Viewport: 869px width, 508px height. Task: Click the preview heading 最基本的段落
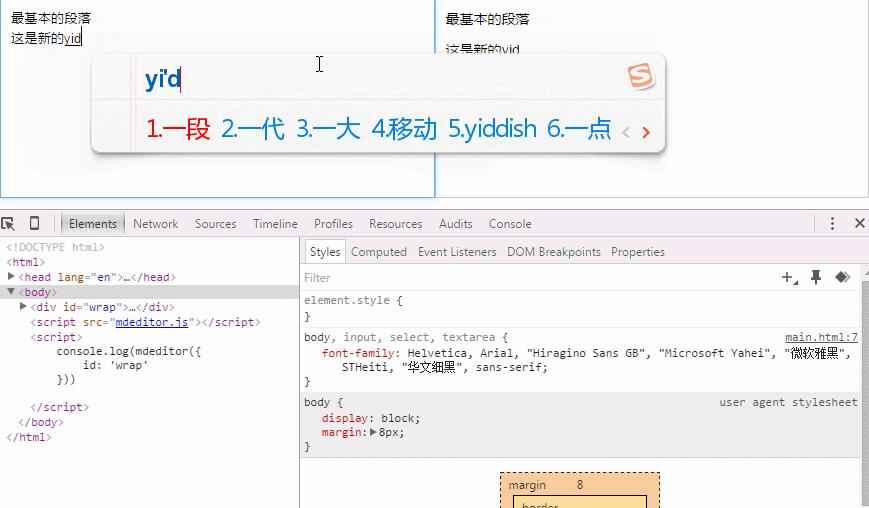coord(487,19)
